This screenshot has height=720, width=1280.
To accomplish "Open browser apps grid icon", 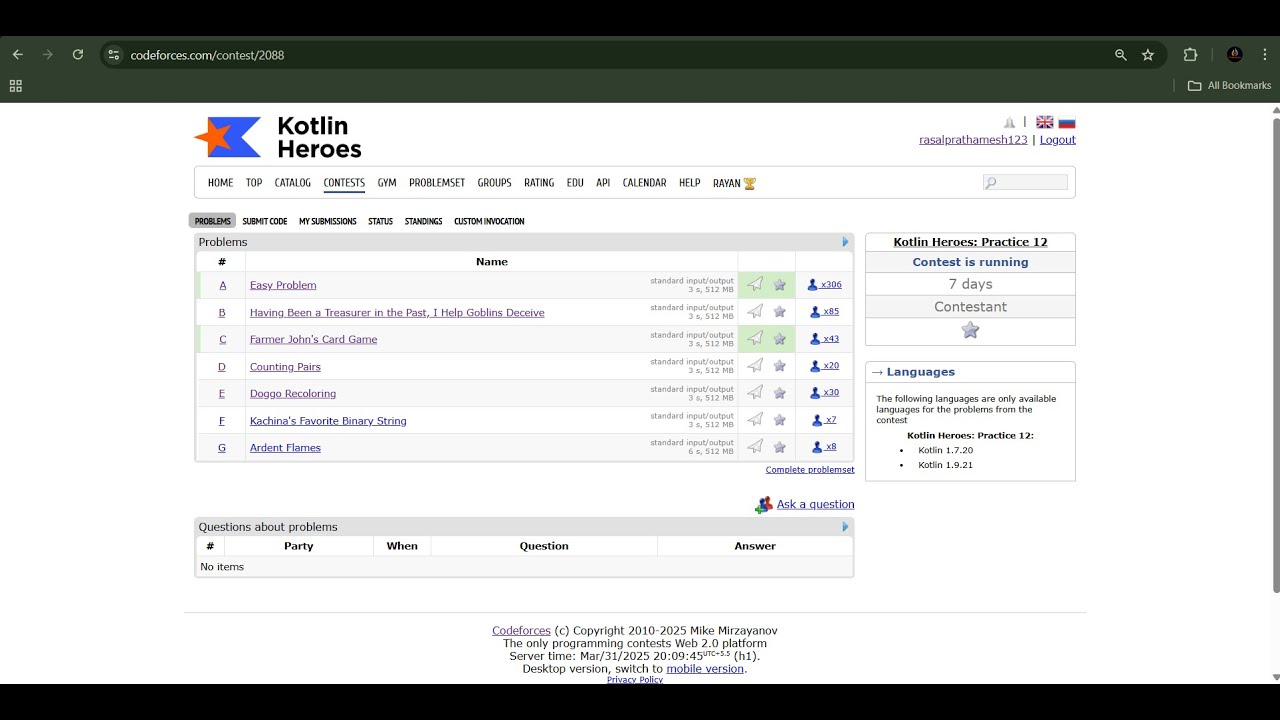I will (16, 86).
